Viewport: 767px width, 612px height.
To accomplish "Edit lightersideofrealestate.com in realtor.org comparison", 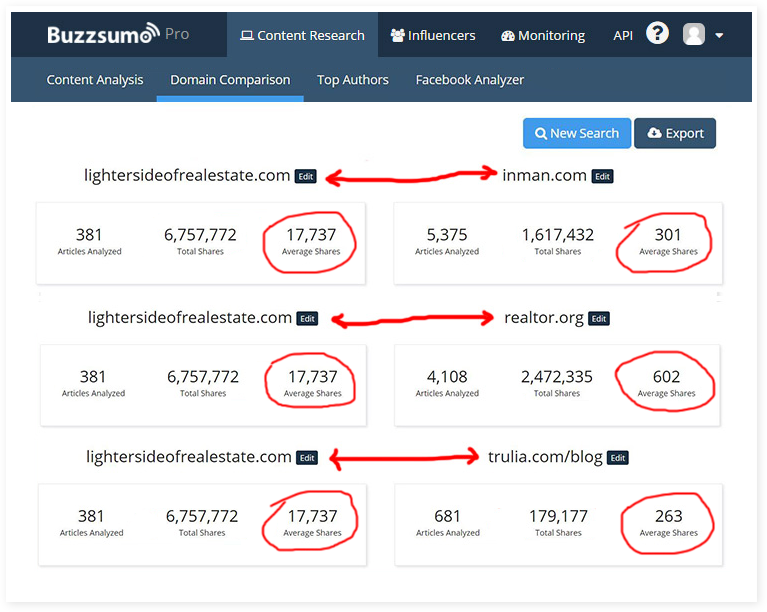I will (x=307, y=318).
